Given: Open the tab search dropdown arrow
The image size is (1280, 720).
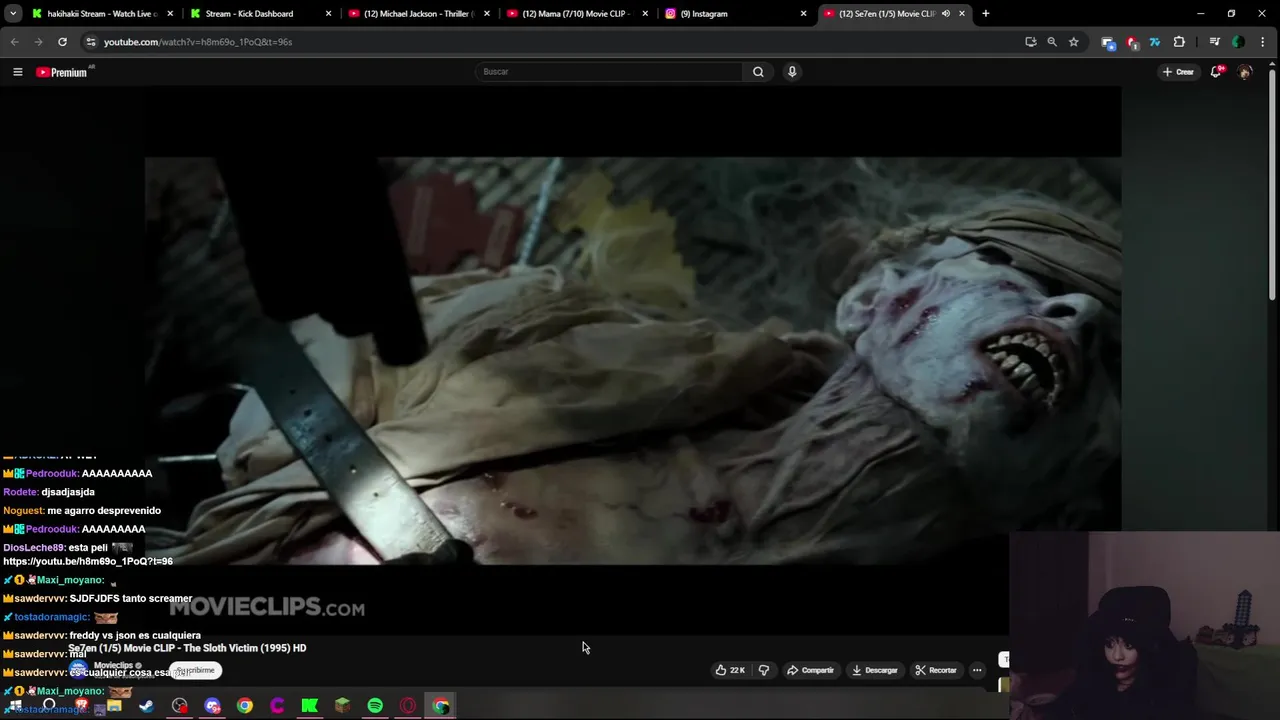Looking at the screenshot, I should point(12,14).
